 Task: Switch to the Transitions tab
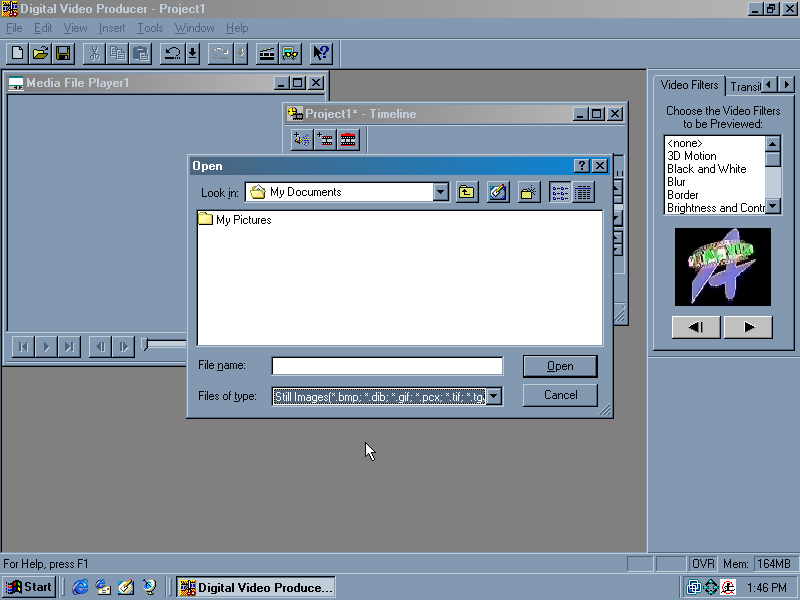[x=744, y=87]
